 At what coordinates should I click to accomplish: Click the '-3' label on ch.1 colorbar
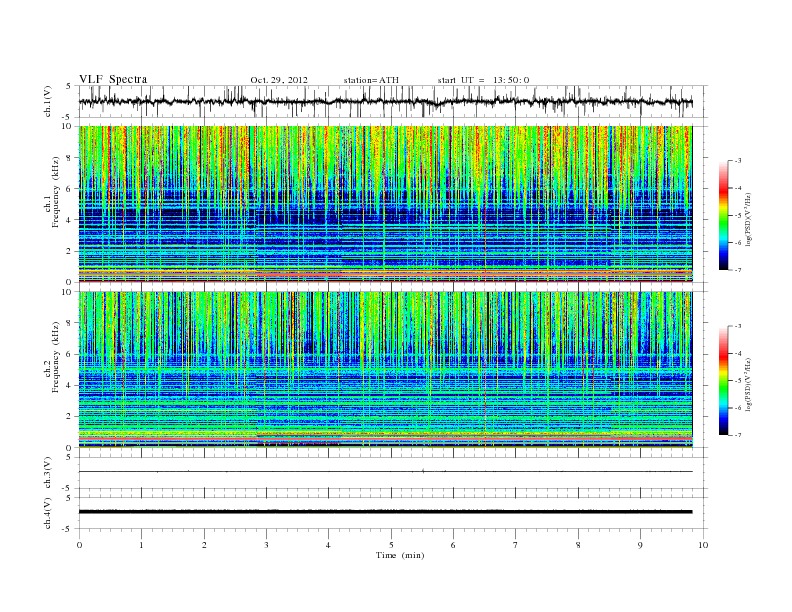737,161
